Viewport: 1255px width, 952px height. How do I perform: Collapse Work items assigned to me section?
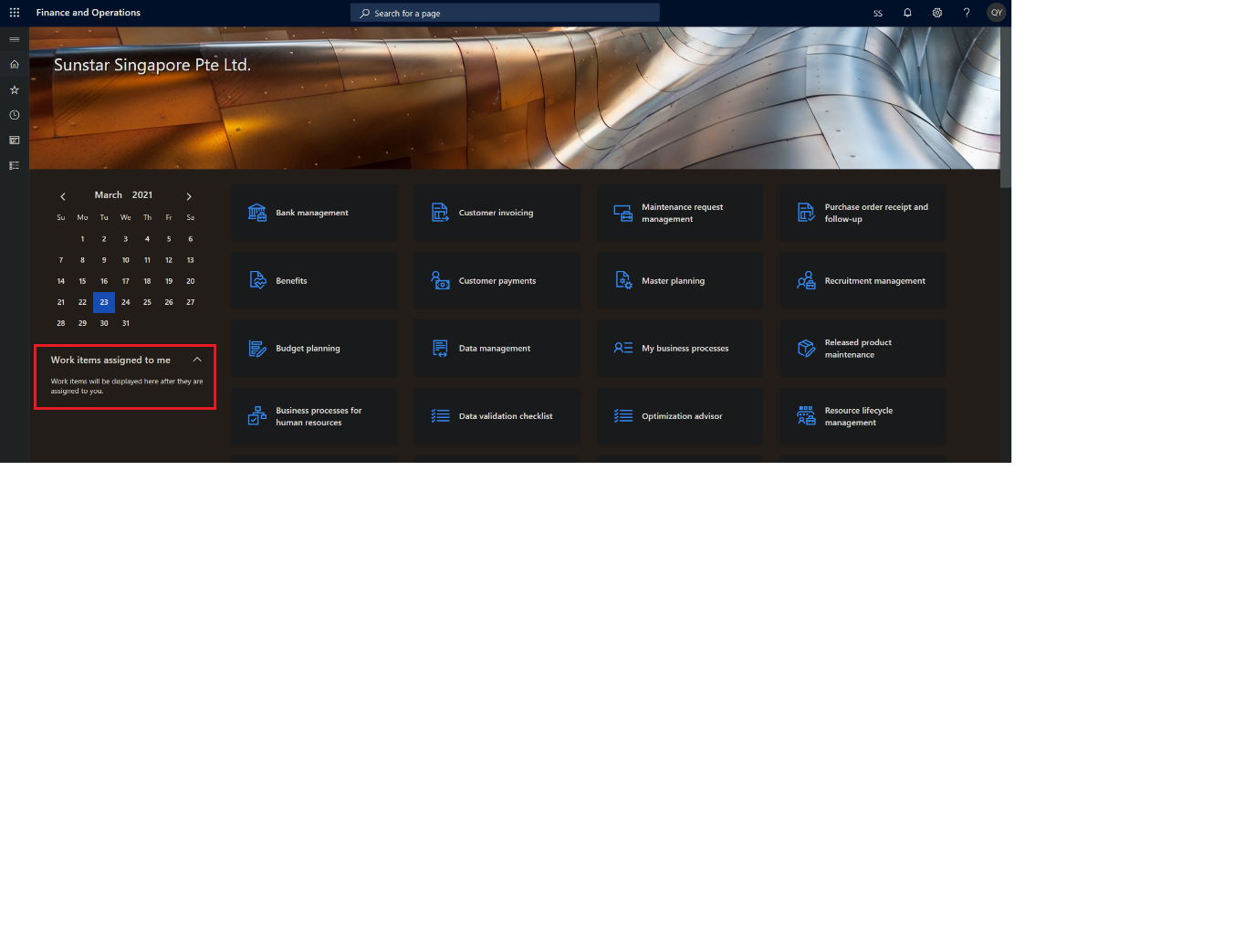(197, 360)
